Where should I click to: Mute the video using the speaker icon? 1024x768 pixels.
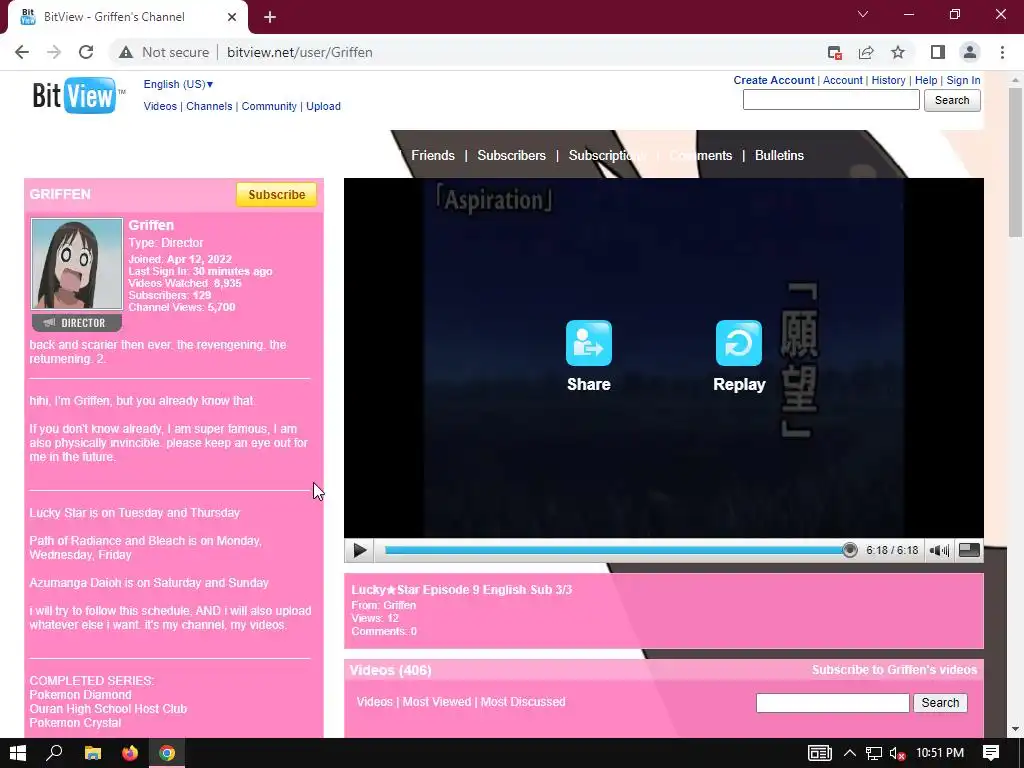(939, 551)
